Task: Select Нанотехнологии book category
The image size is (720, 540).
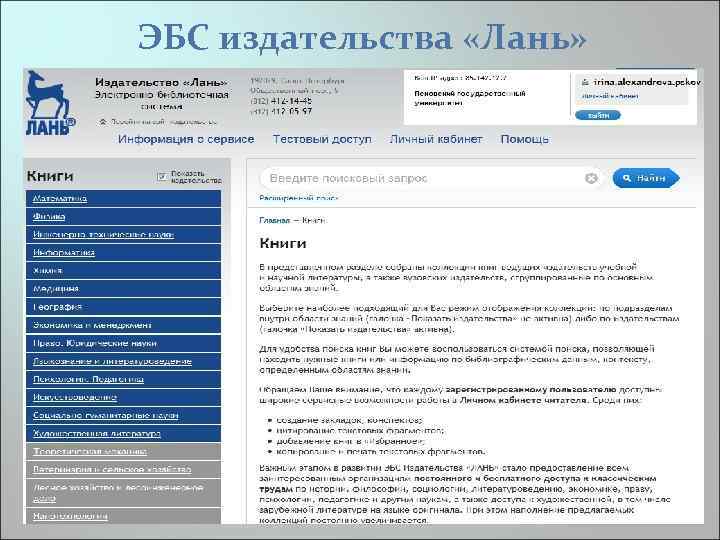Action: tap(124, 516)
